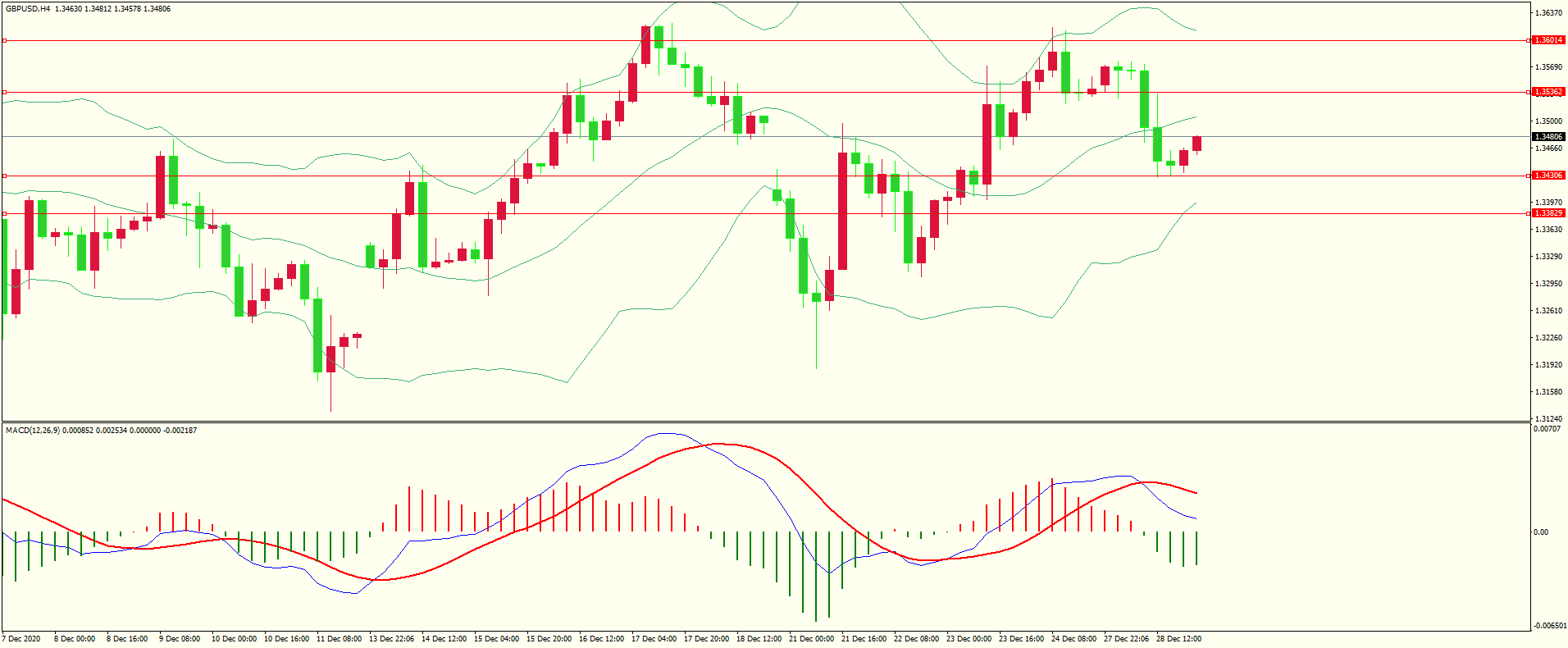Click the GBPUSD,H4 chart title label
Screen dimensions: 1568x648
(28, 9)
